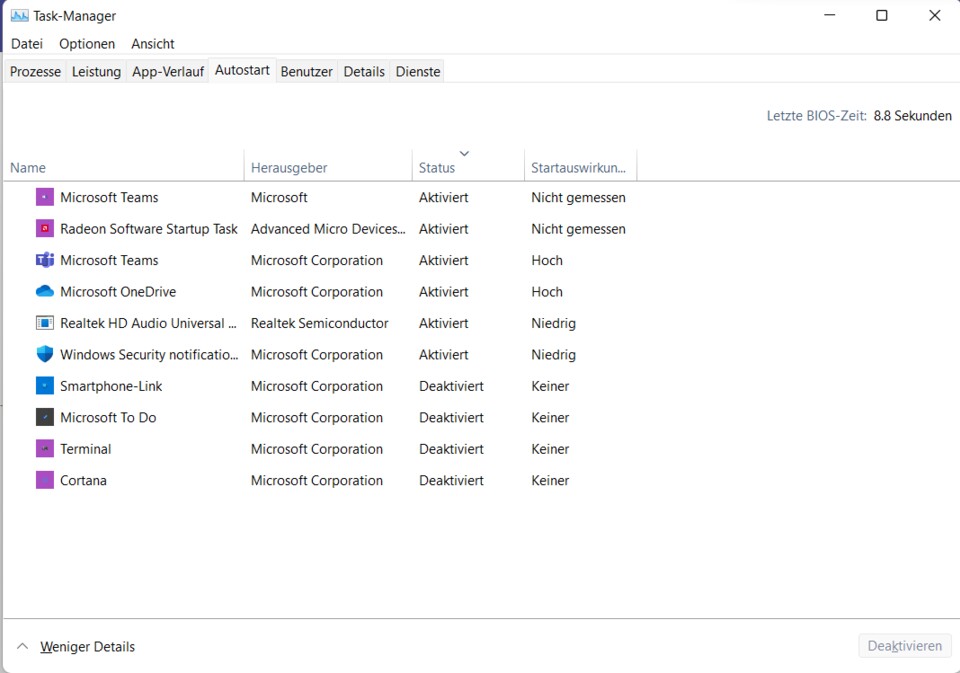Sort by Startauswirkungen column header
Screen dimensions: 960x673
pos(578,168)
